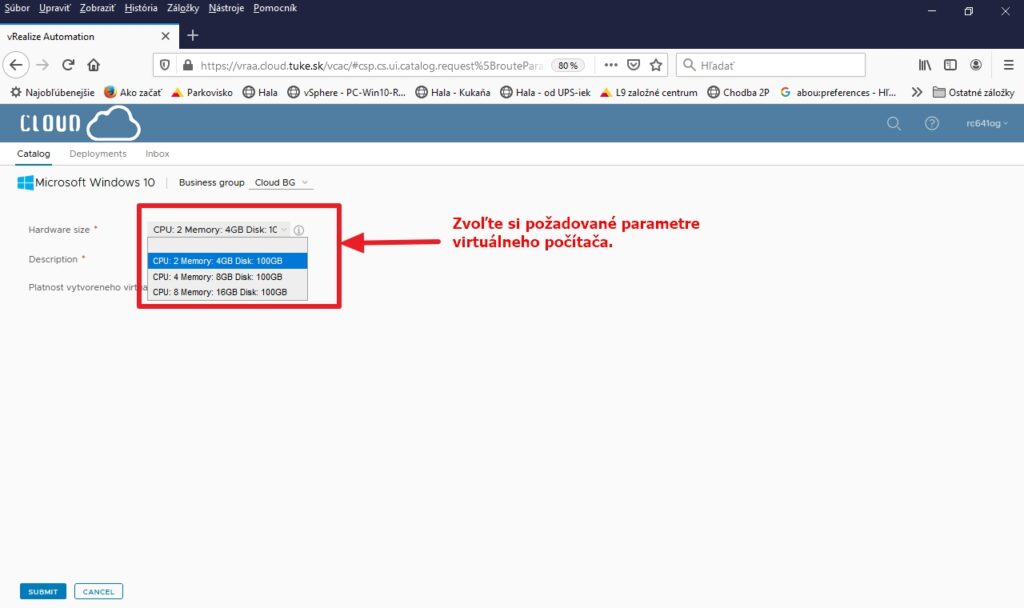
Task: Click the Firefox reload page icon
Action: [69, 65]
